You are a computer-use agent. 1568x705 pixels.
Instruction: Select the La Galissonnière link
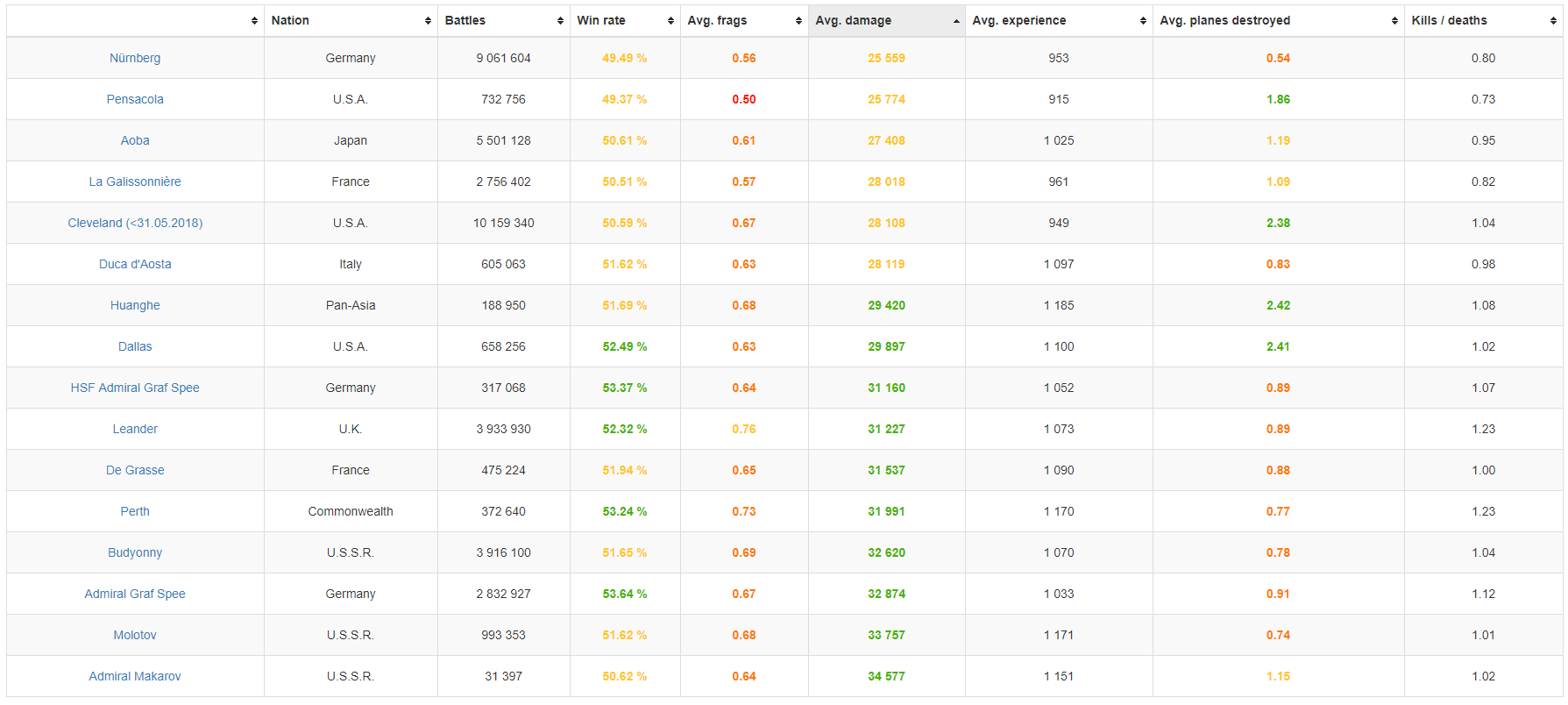(x=135, y=182)
